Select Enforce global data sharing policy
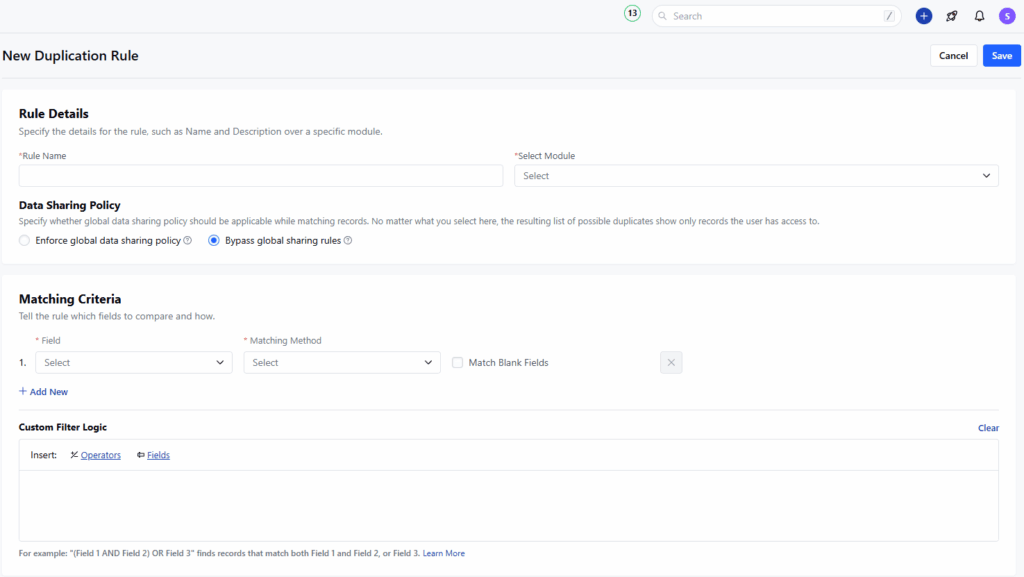 pos(25,241)
